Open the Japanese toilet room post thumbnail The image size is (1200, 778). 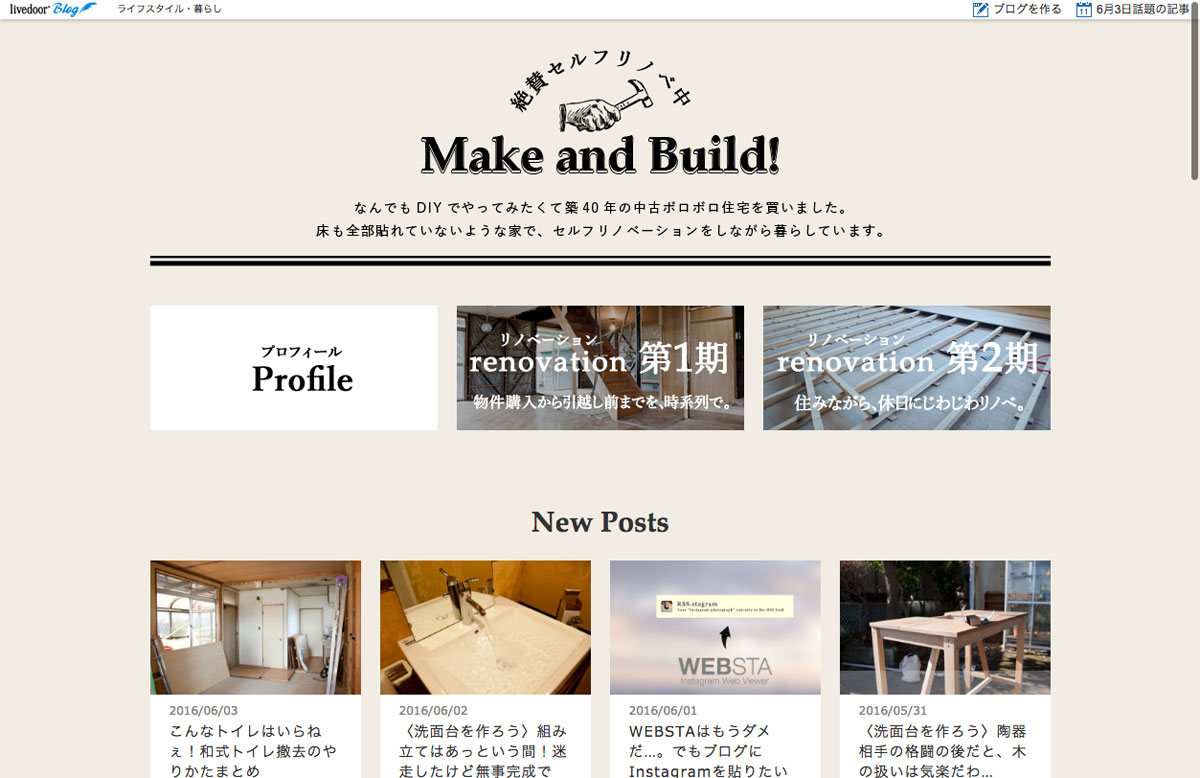[255, 627]
